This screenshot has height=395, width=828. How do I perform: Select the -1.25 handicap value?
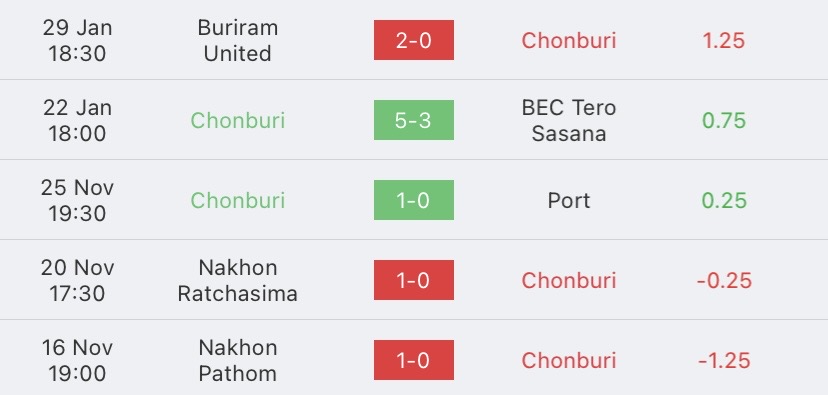pyautogui.click(x=724, y=360)
